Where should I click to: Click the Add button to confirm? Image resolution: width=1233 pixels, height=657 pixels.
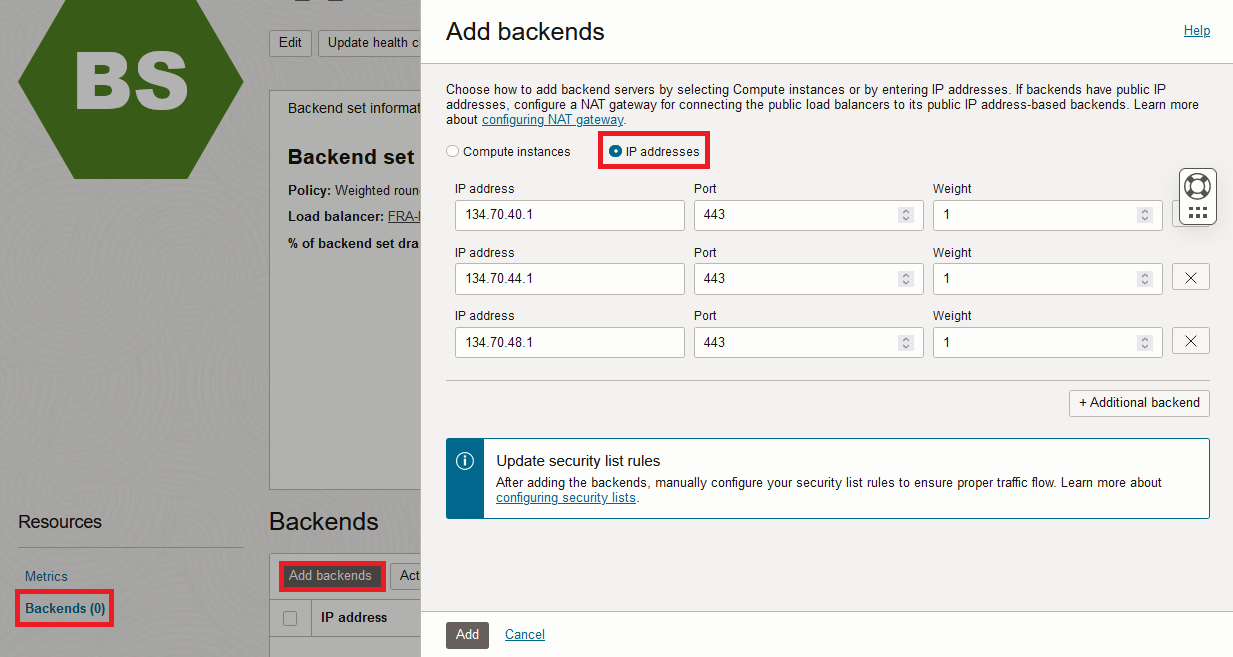pyautogui.click(x=467, y=634)
